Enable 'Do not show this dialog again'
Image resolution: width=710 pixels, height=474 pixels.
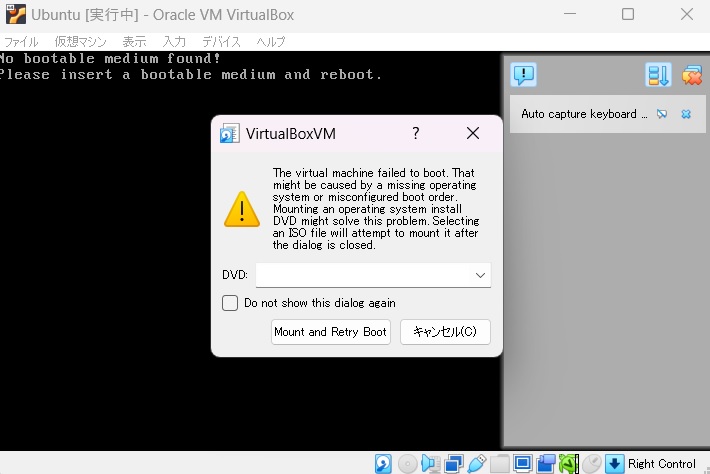point(230,303)
